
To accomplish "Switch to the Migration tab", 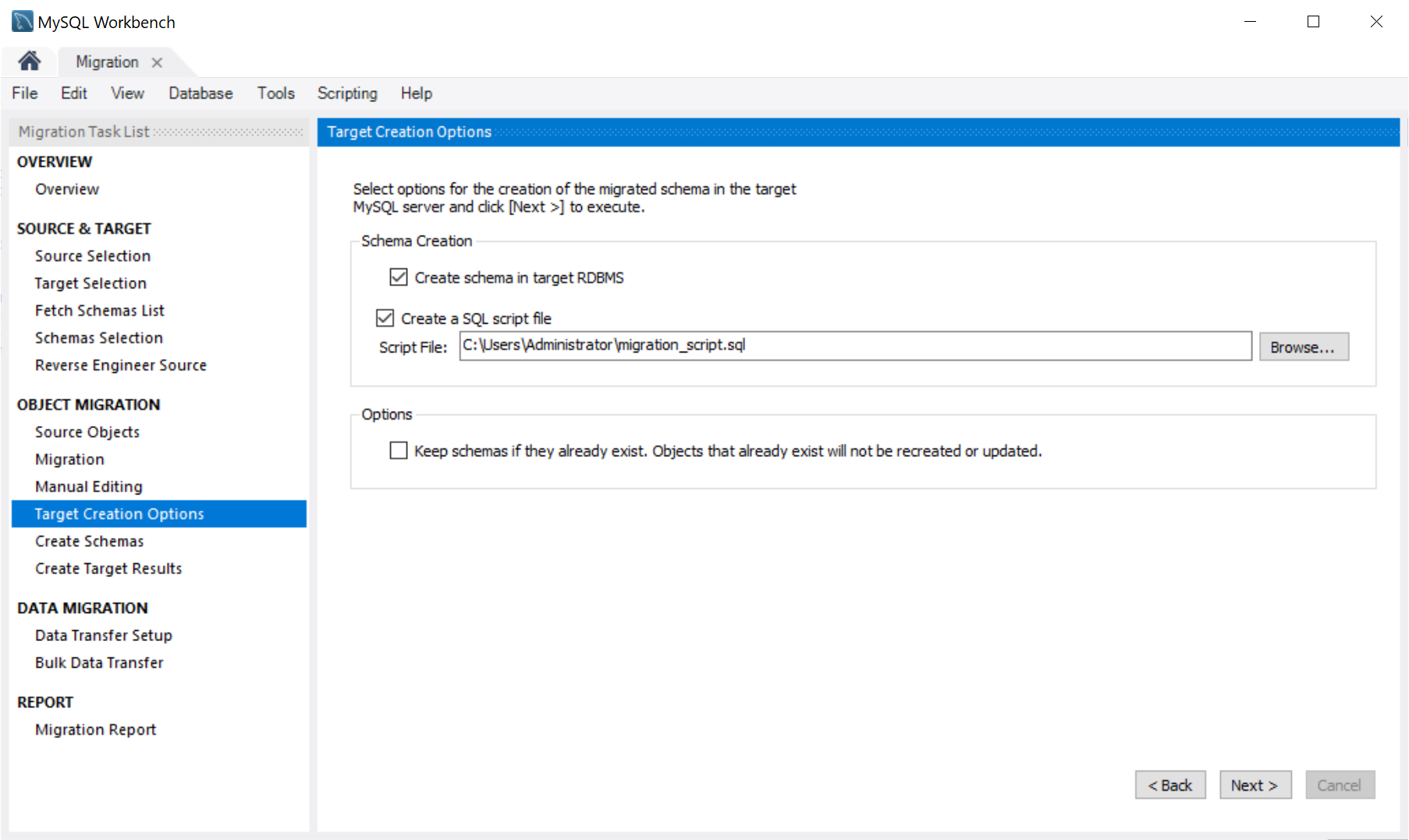I will (107, 62).
